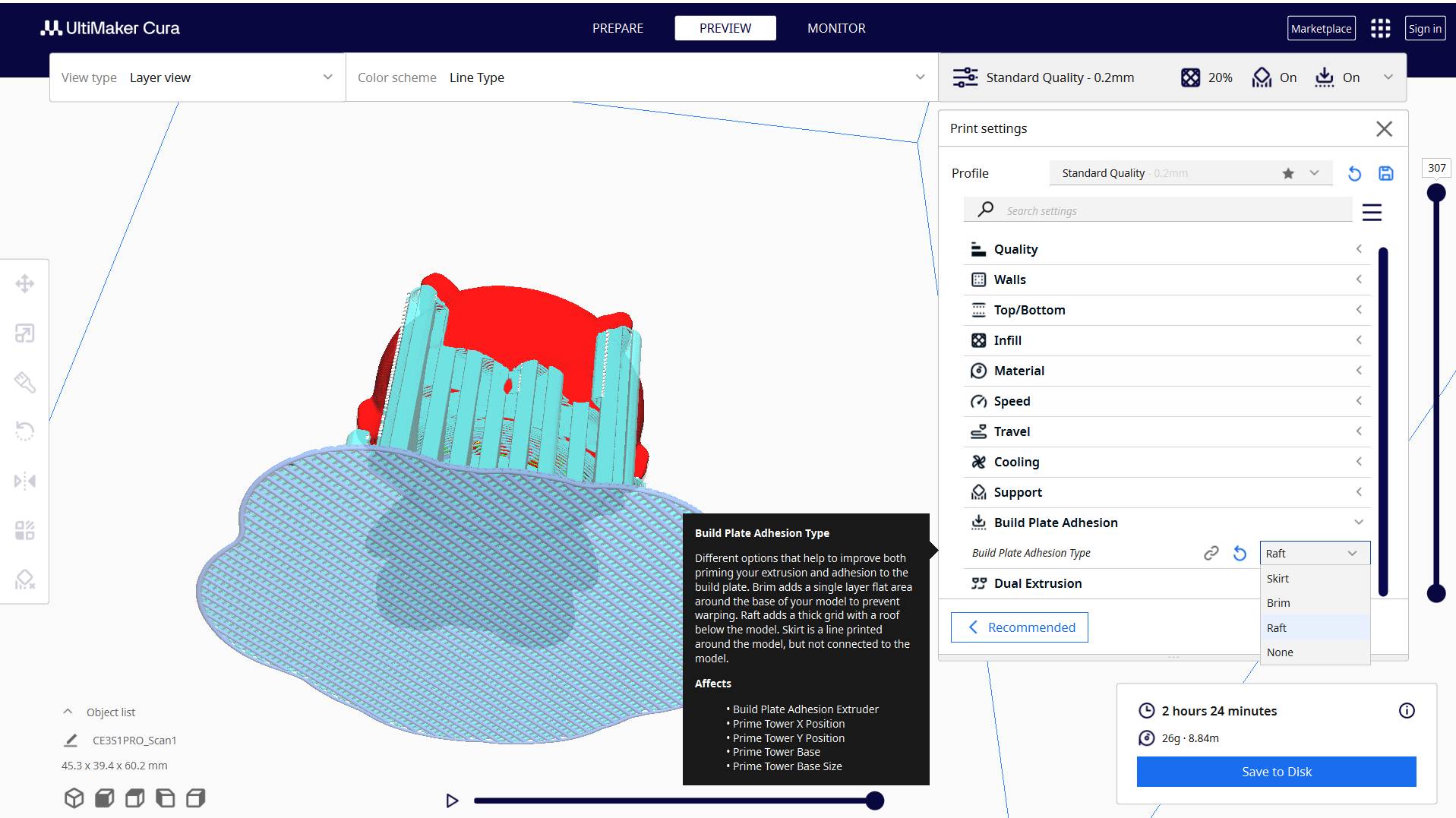Choose Brim adhesion type
This screenshot has width=1456, height=818.
point(1315,603)
